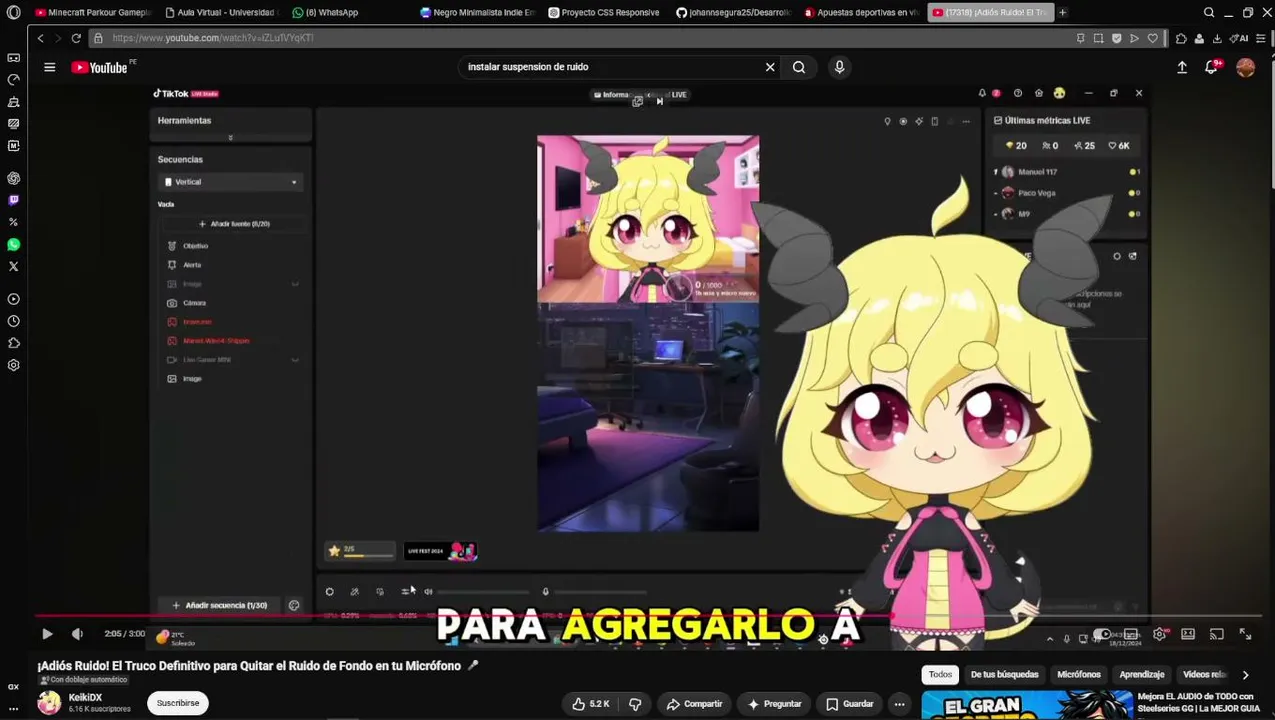Play the video
The image size is (1275, 720).
(47, 634)
